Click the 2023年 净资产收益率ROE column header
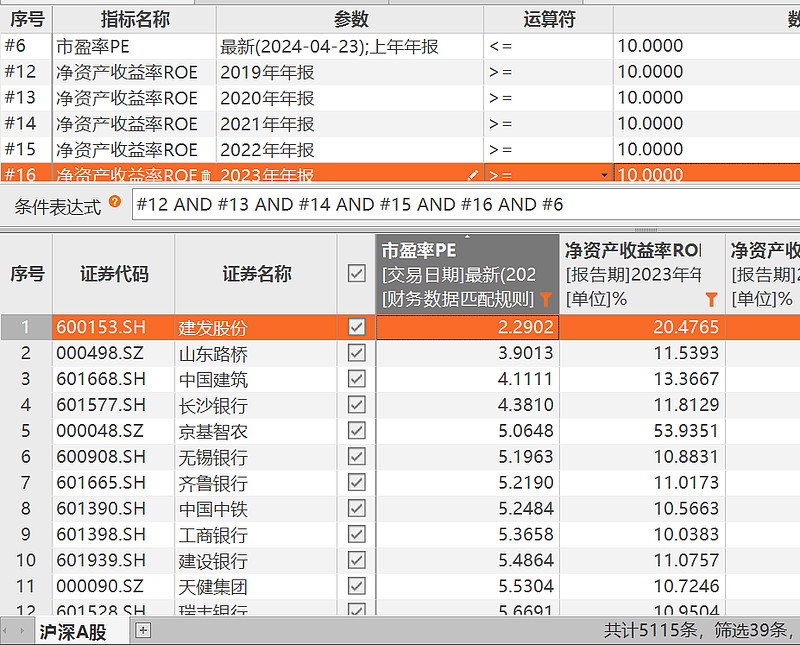The image size is (800, 645). [642, 274]
